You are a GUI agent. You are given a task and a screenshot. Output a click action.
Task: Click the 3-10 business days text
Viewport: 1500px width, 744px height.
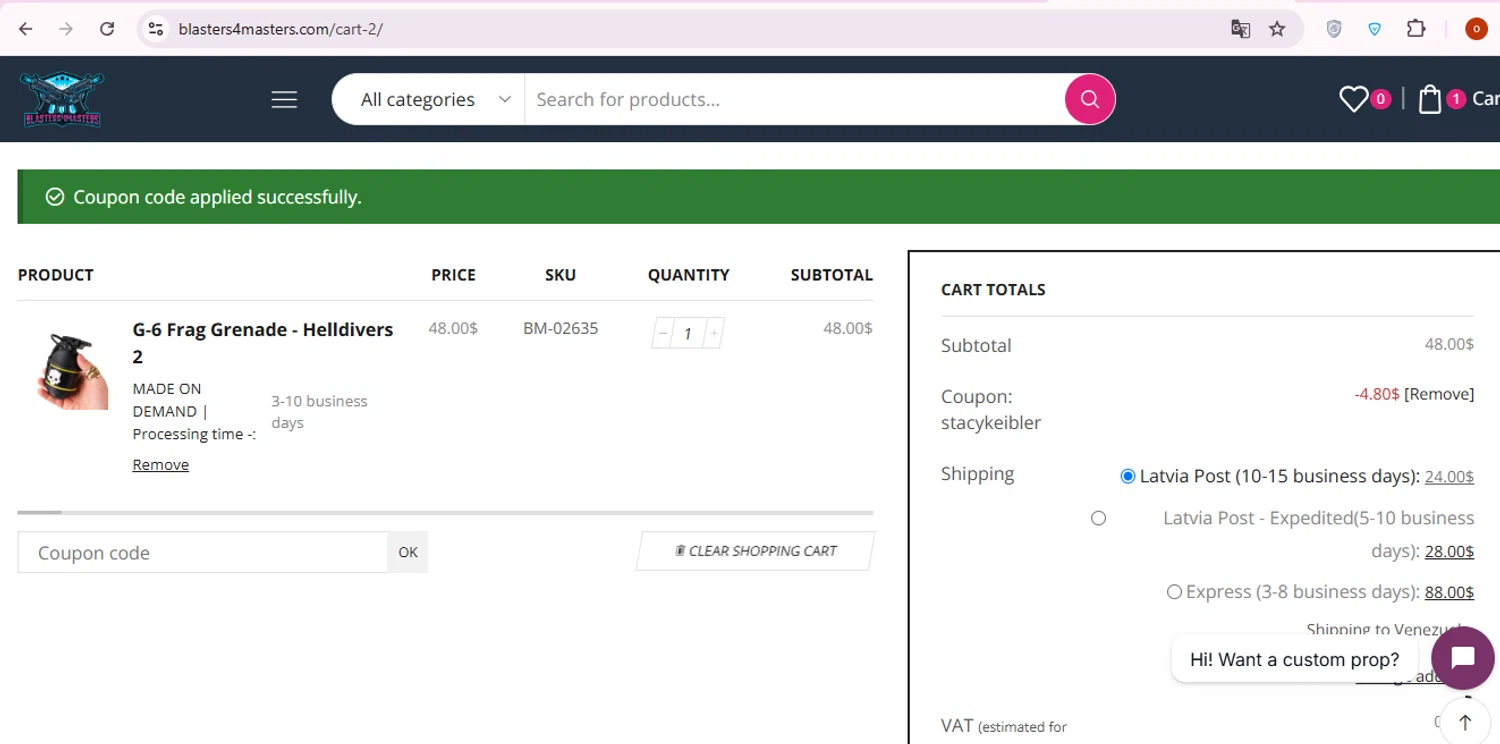tap(319, 412)
